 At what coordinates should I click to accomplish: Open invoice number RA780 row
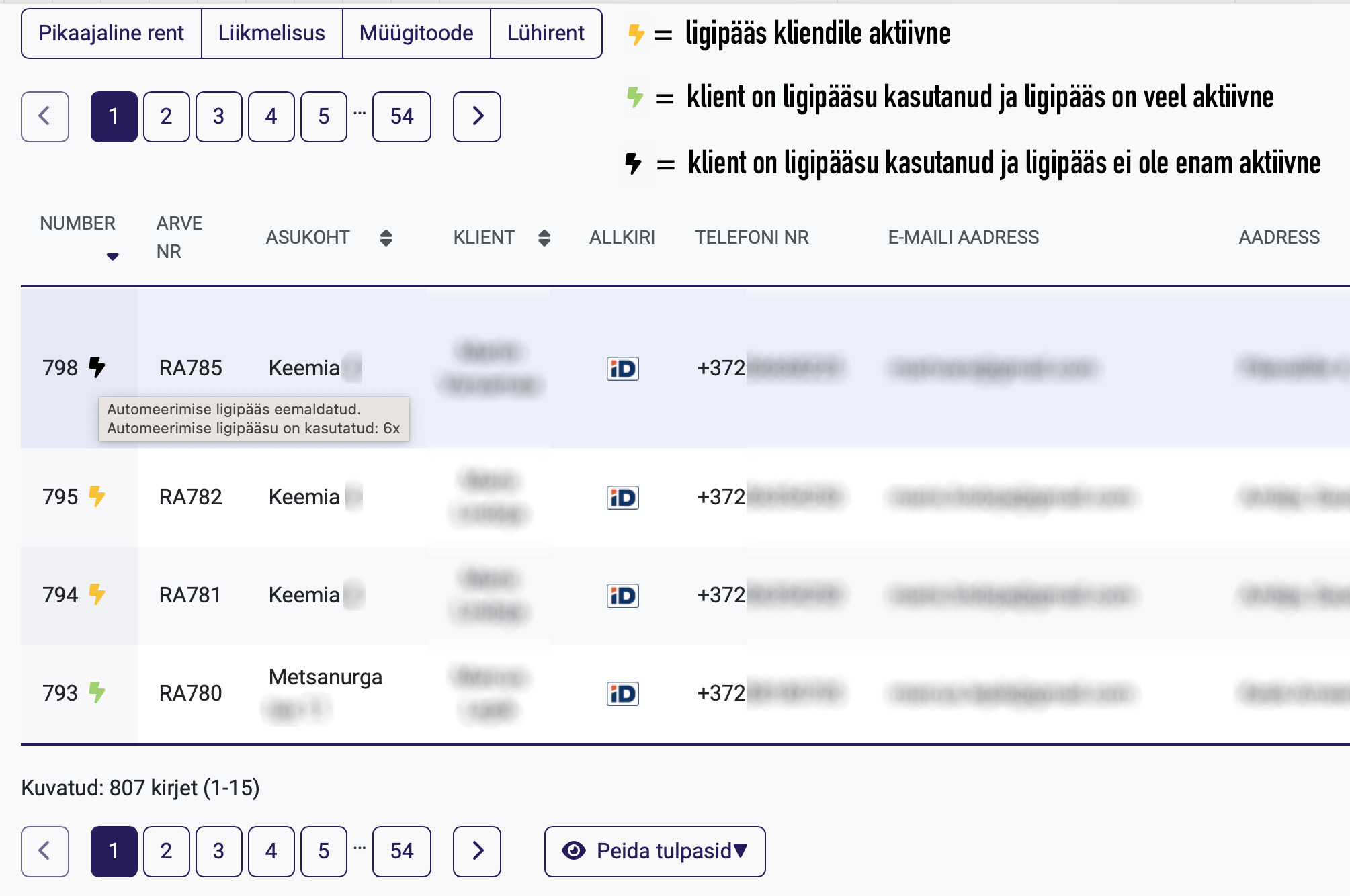click(x=190, y=693)
